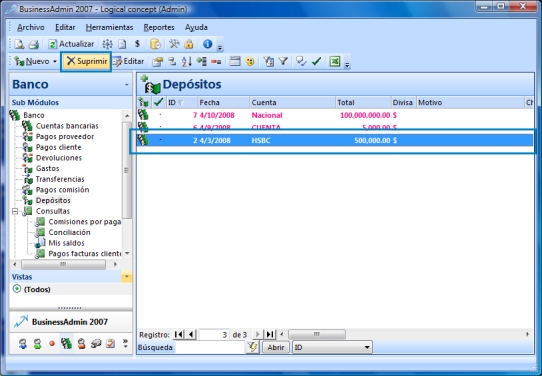Click the padlock icon in toolbar
Image resolution: width=542 pixels, height=376 pixels.
tap(188, 44)
